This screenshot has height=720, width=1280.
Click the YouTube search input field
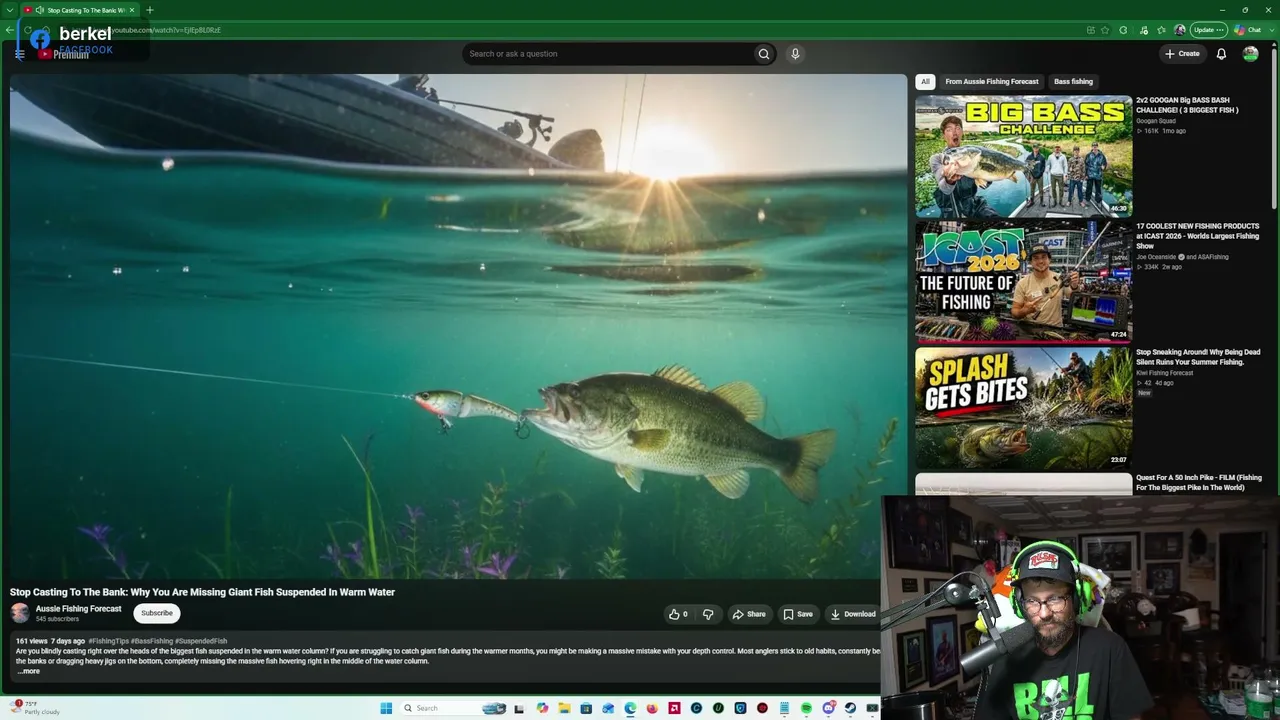point(607,54)
